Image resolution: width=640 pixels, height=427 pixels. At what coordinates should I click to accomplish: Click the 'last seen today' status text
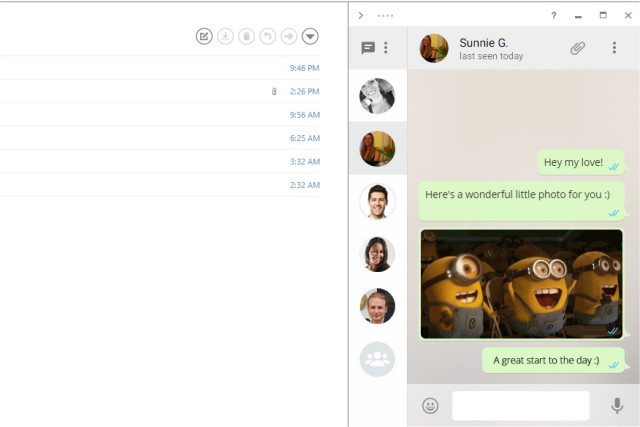coord(491,56)
